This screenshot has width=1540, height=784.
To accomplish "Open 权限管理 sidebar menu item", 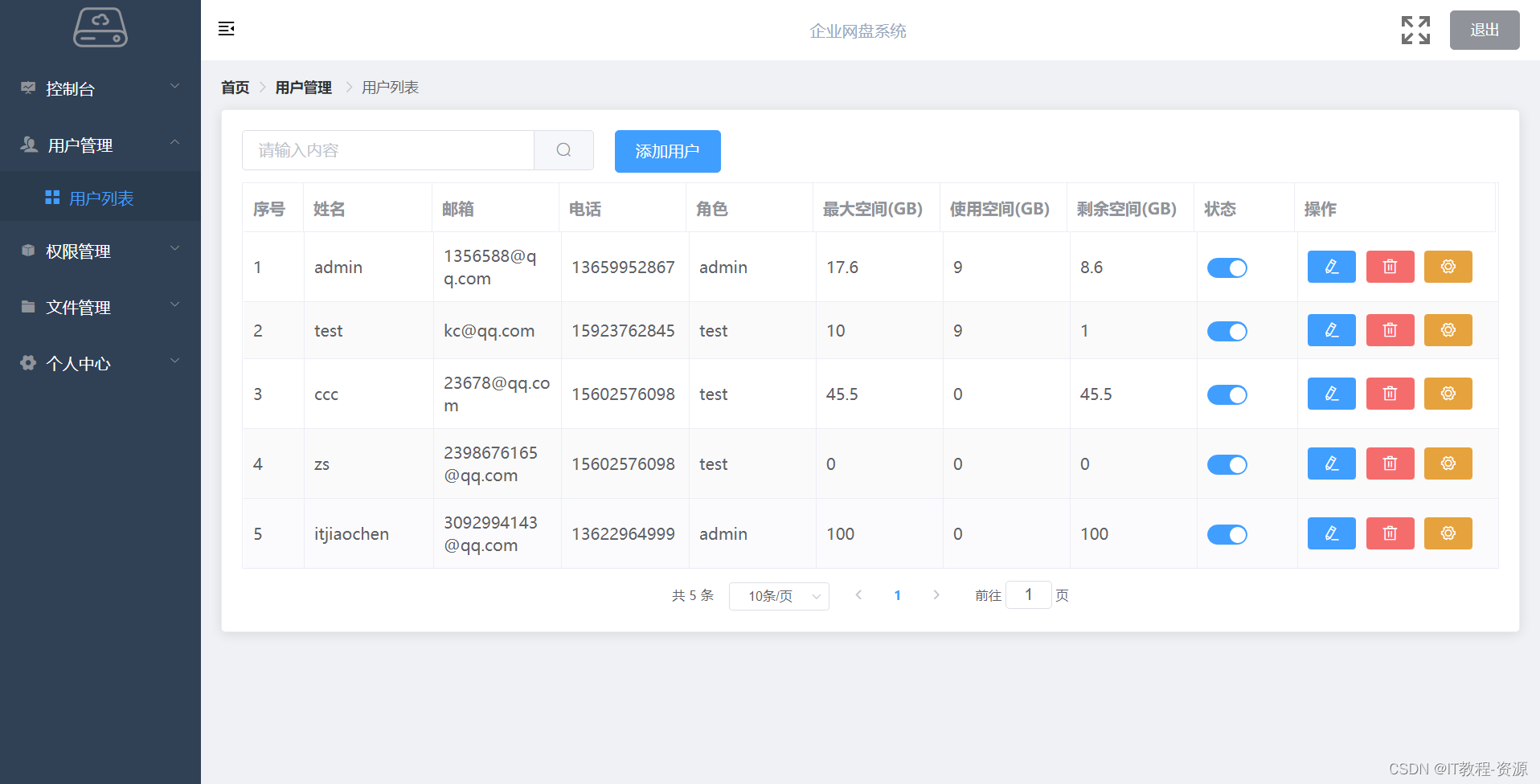I will point(100,251).
